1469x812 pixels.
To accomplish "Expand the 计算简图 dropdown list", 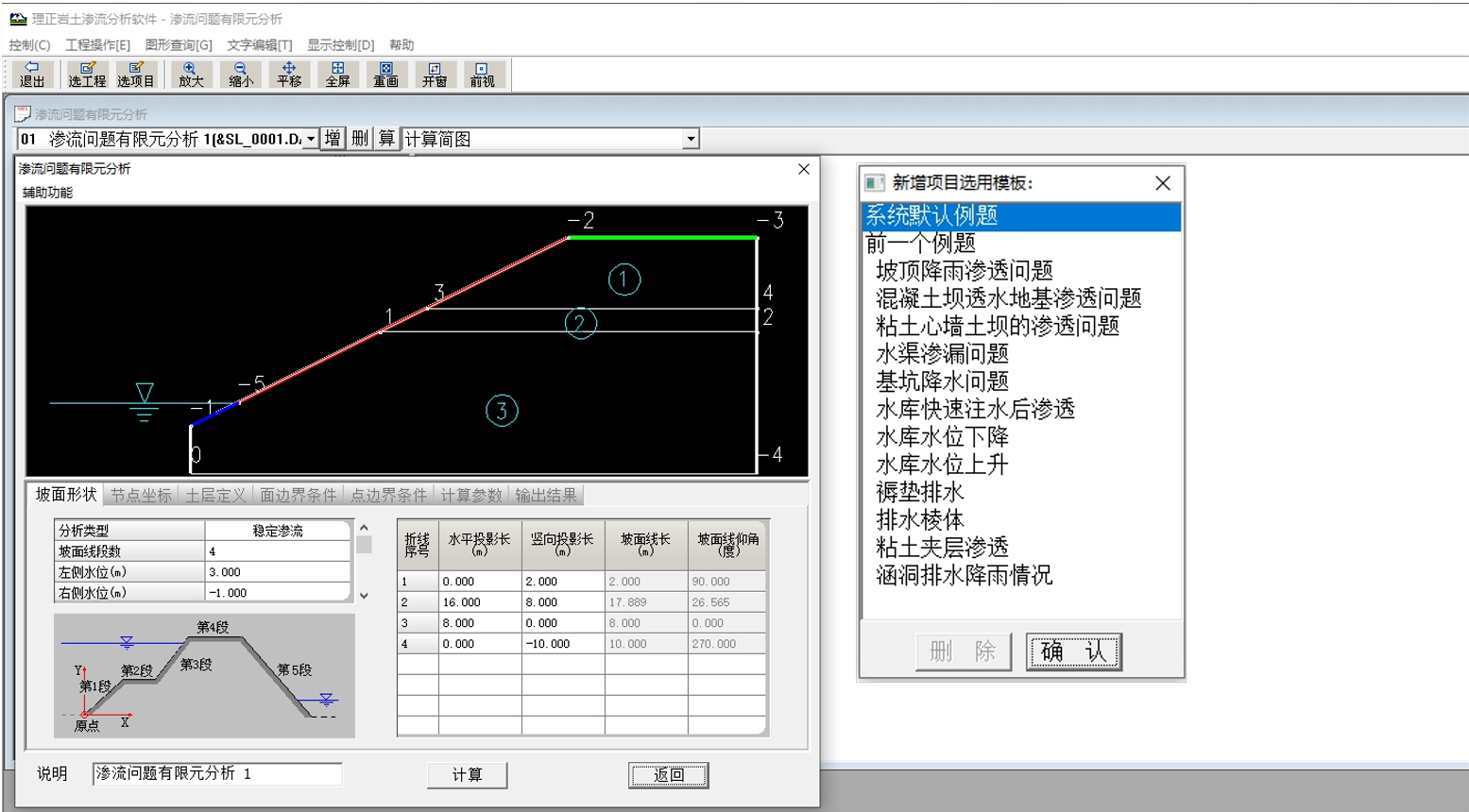I will tap(691, 139).
